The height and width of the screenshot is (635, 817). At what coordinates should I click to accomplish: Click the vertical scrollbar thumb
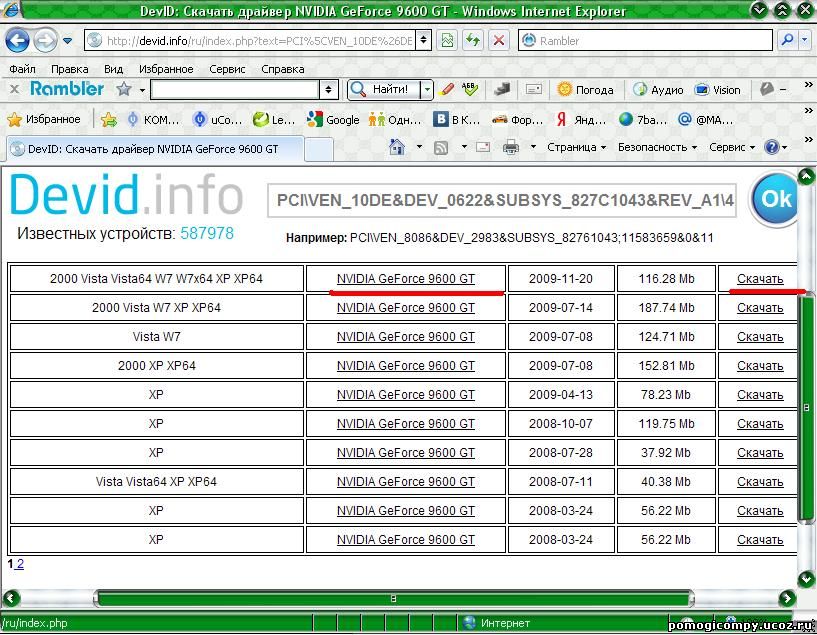click(x=807, y=407)
